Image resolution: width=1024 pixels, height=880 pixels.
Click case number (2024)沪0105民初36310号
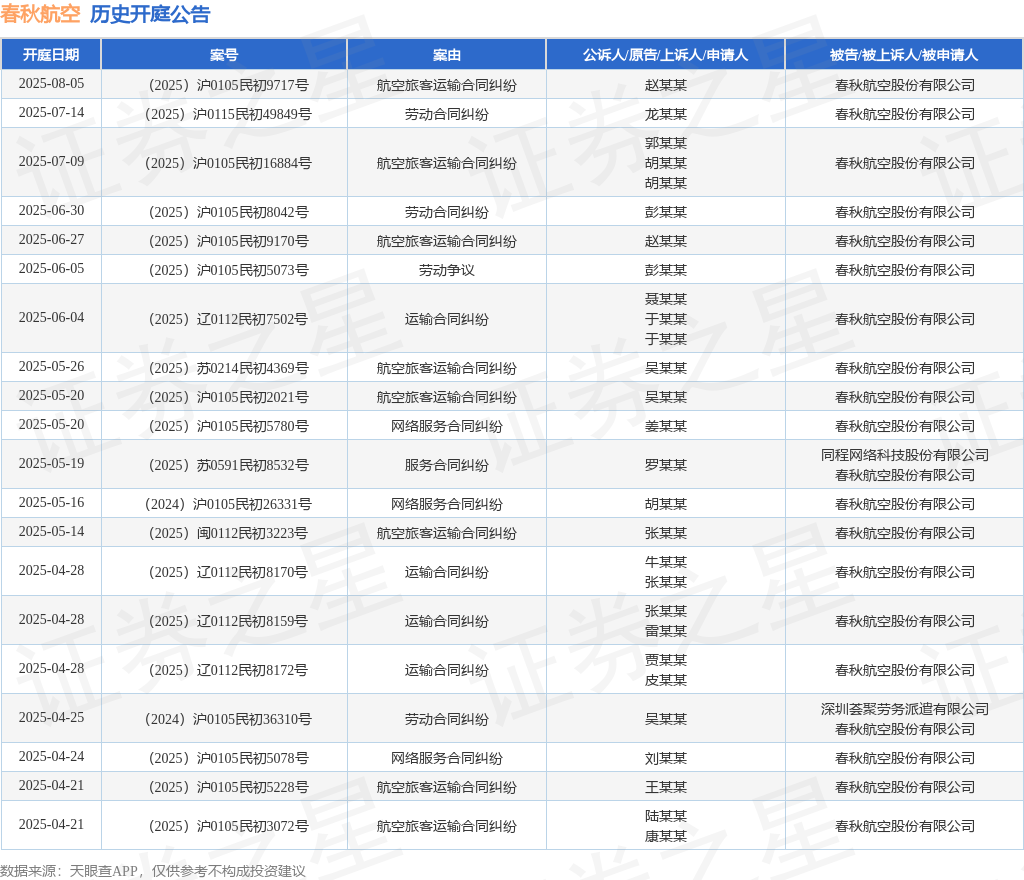(229, 719)
